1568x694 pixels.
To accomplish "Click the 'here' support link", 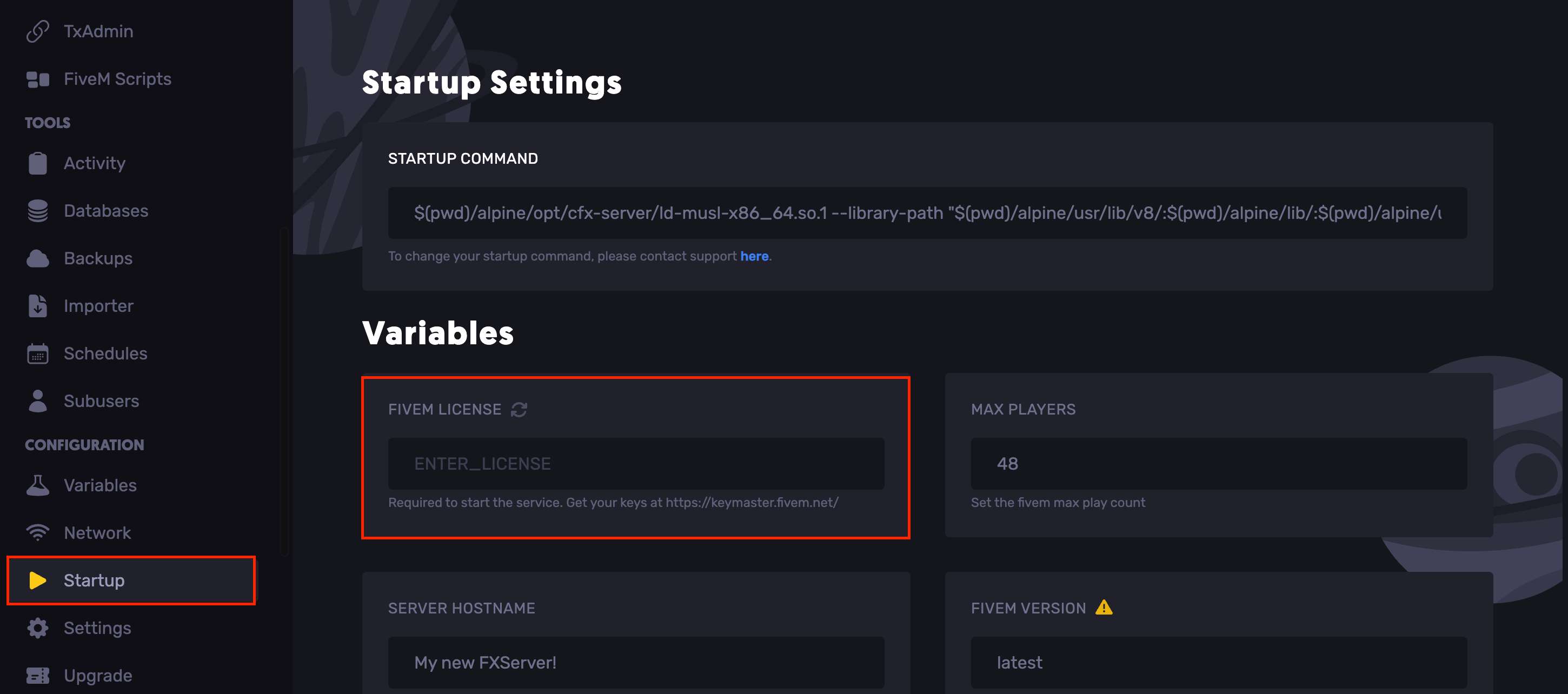I will click(x=754, y=256).
